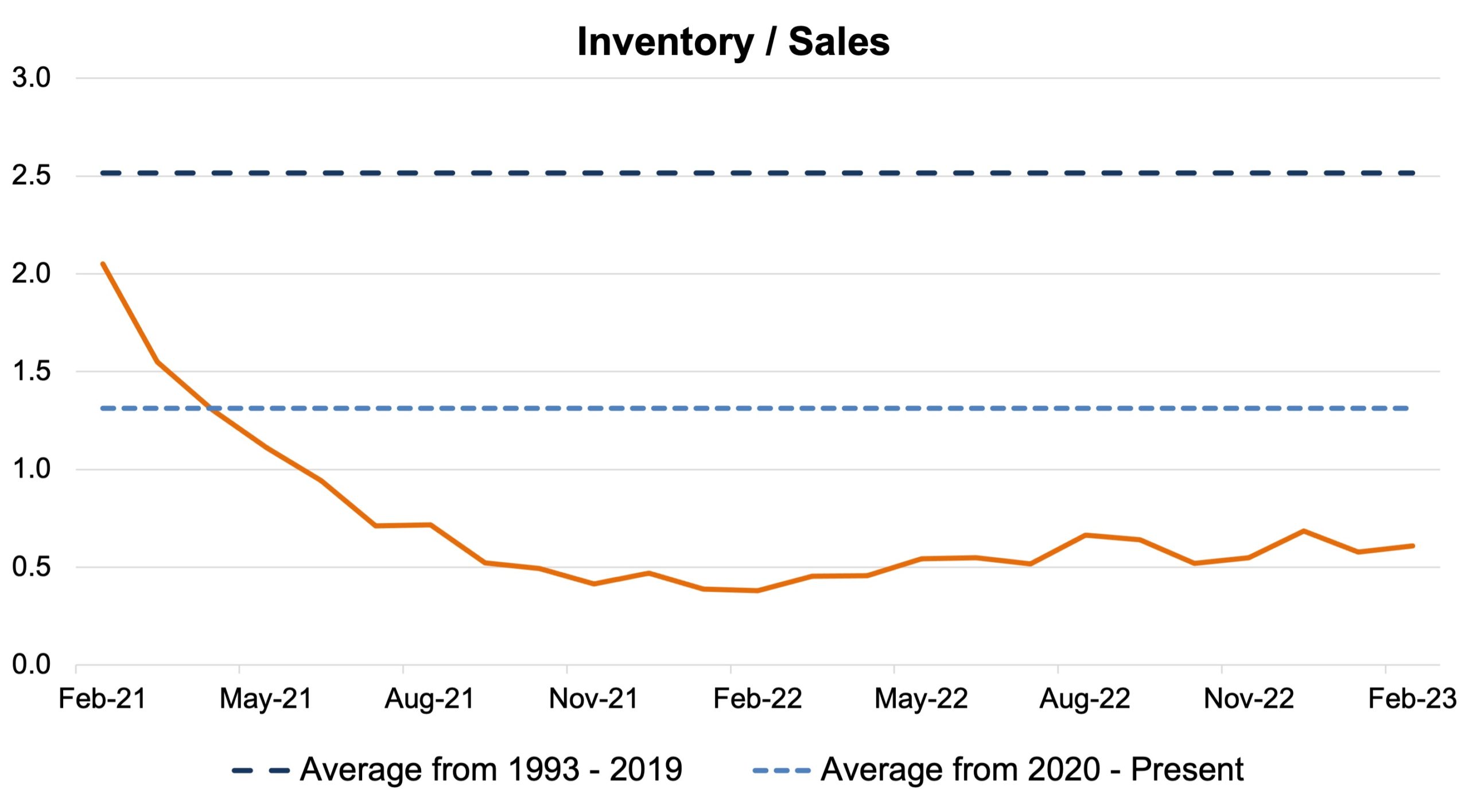
Task: Click the May-22 x-axis label
Action: (x=921, y=699)
